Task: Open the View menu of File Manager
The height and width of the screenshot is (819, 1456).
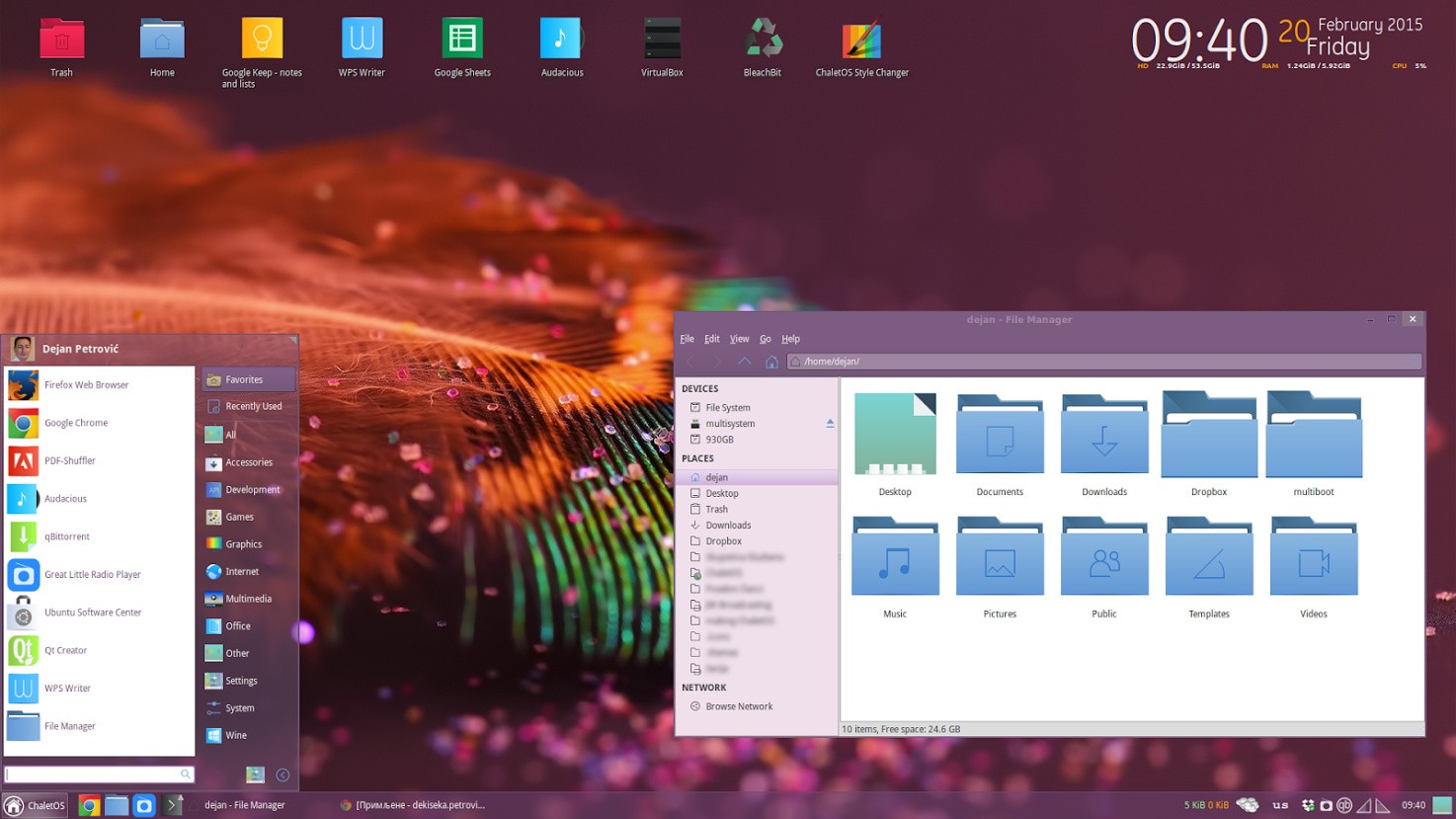Action: point(739,338)
